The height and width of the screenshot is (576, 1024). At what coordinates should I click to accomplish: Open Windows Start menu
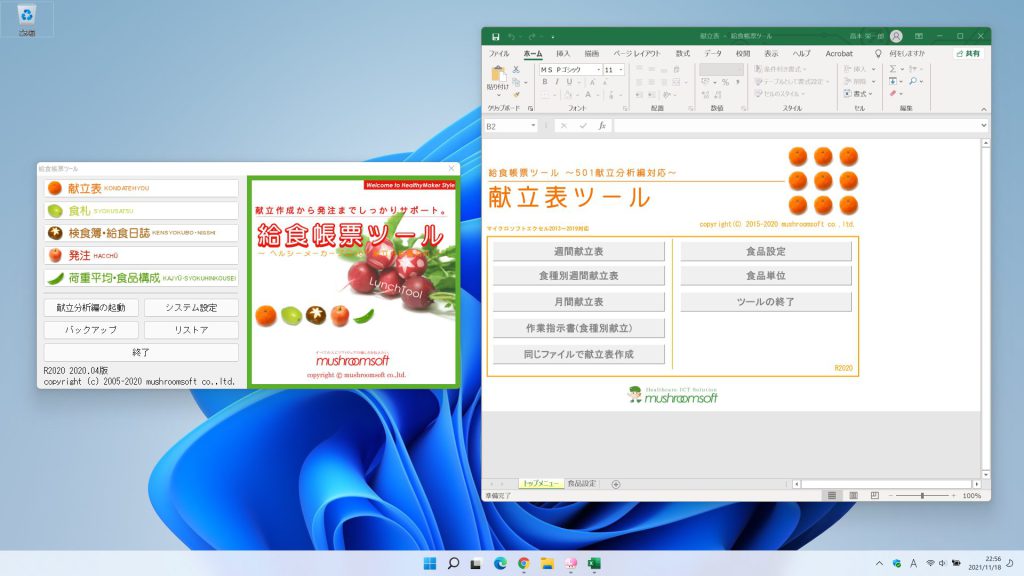tap(430, 563)
